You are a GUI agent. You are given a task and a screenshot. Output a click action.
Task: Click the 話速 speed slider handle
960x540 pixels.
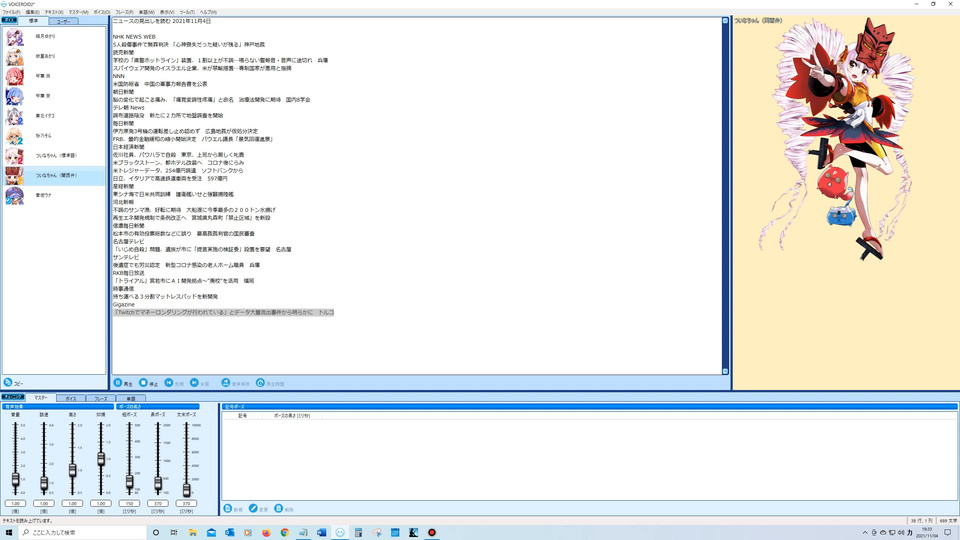click(x=44, y=484)
